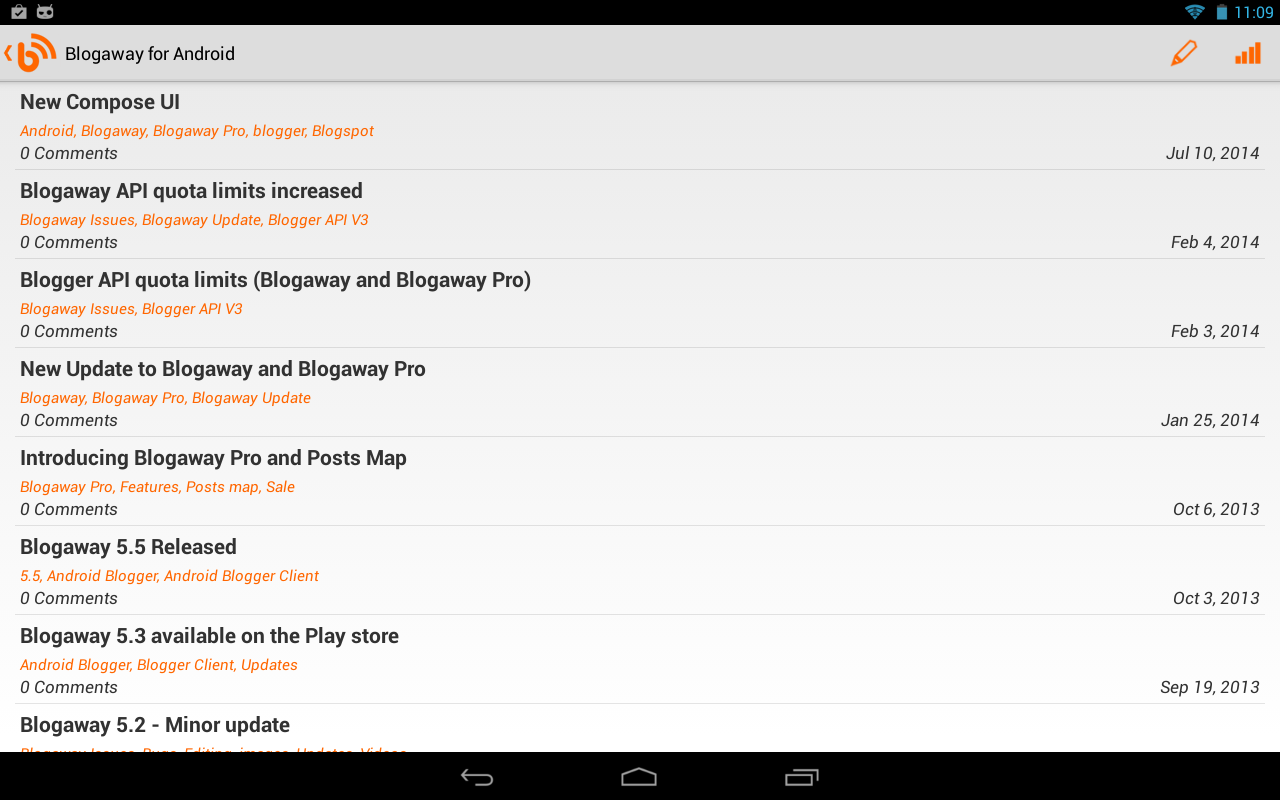Image resolution: width=1280 pixels, height=800 pixels.
Task: Open the post "New Compose UI"
Action: 640,126
